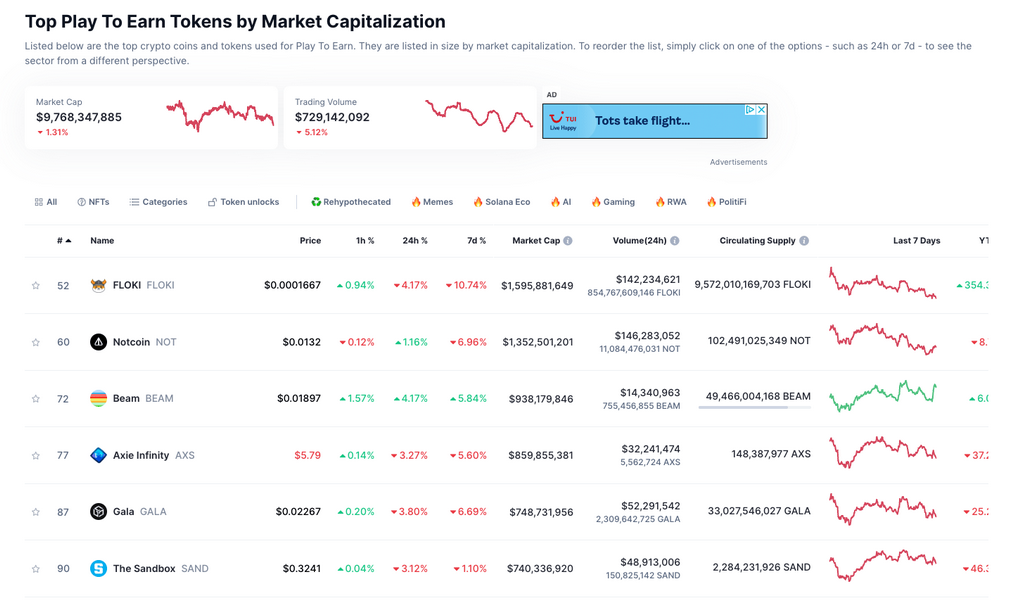Click the Beam token logo icon
This screenshot has width=1022, height=600.
tap(98, 398)
